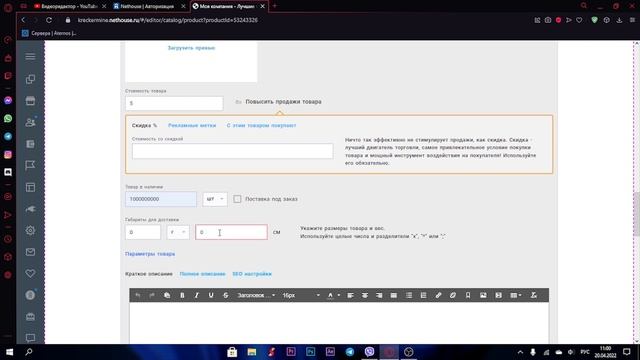Screen dimensions: 640x360
Task: Select the 'Краткое описание' tab
Action: (149, 274)
